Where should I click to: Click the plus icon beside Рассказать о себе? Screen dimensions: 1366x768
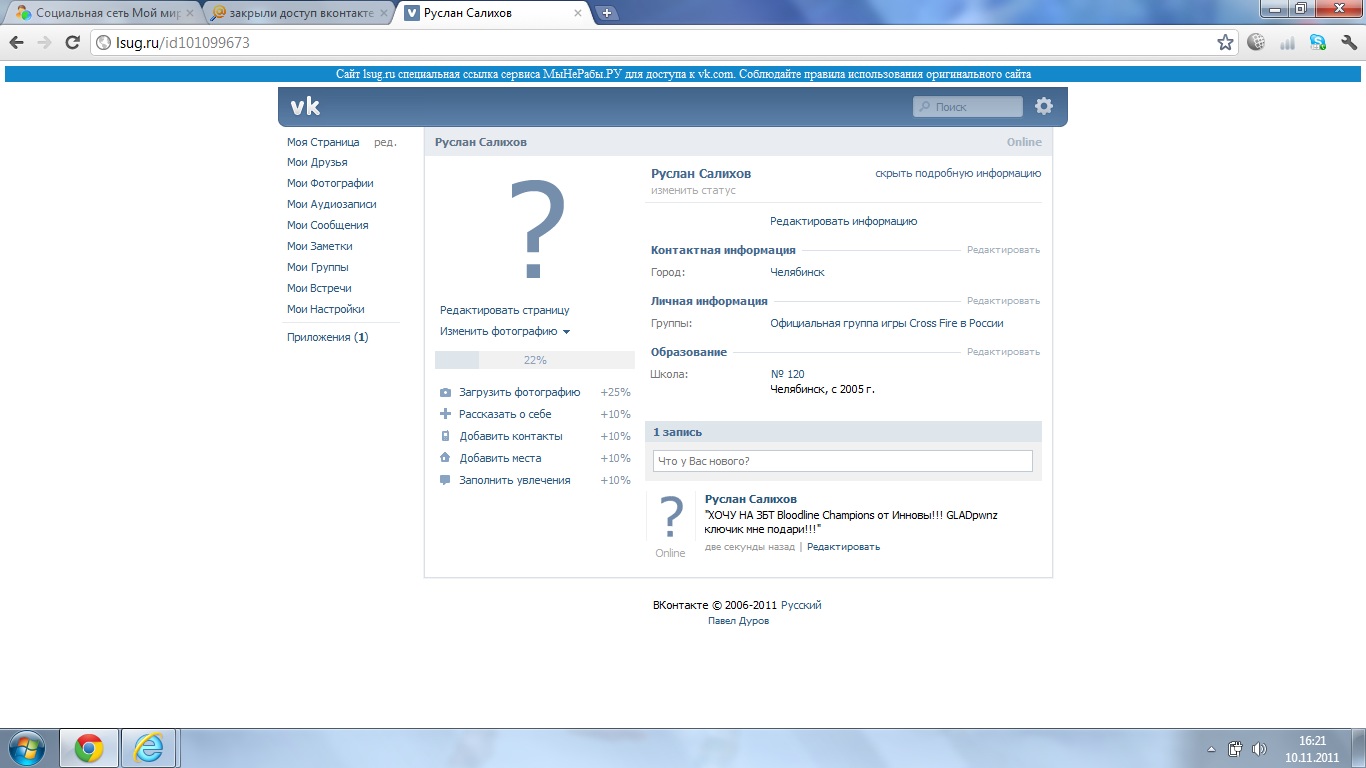point(446,414)
